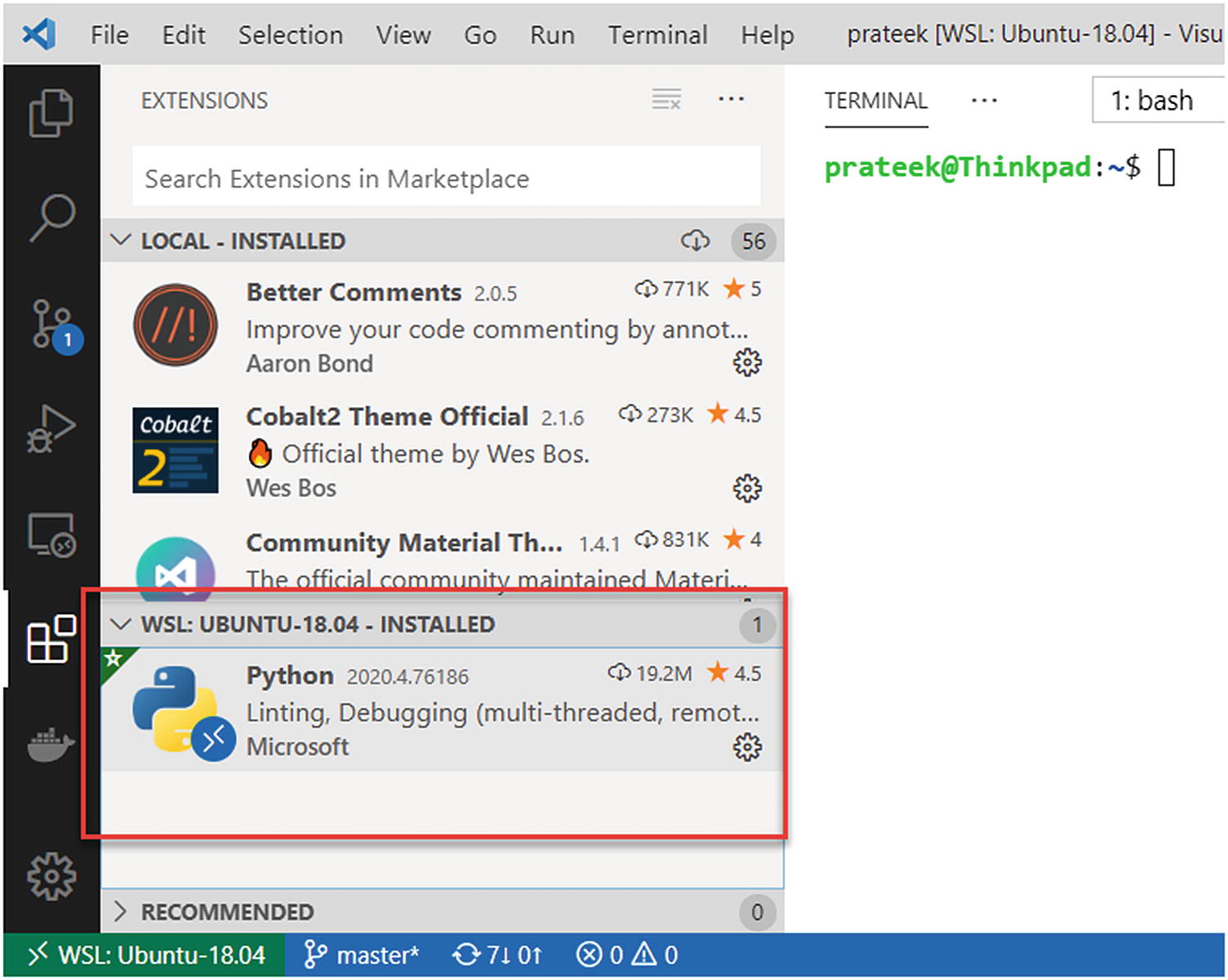Open the Remote Explorer view icon
This screenshot has height=980, width=1228.
pos(52,535)
